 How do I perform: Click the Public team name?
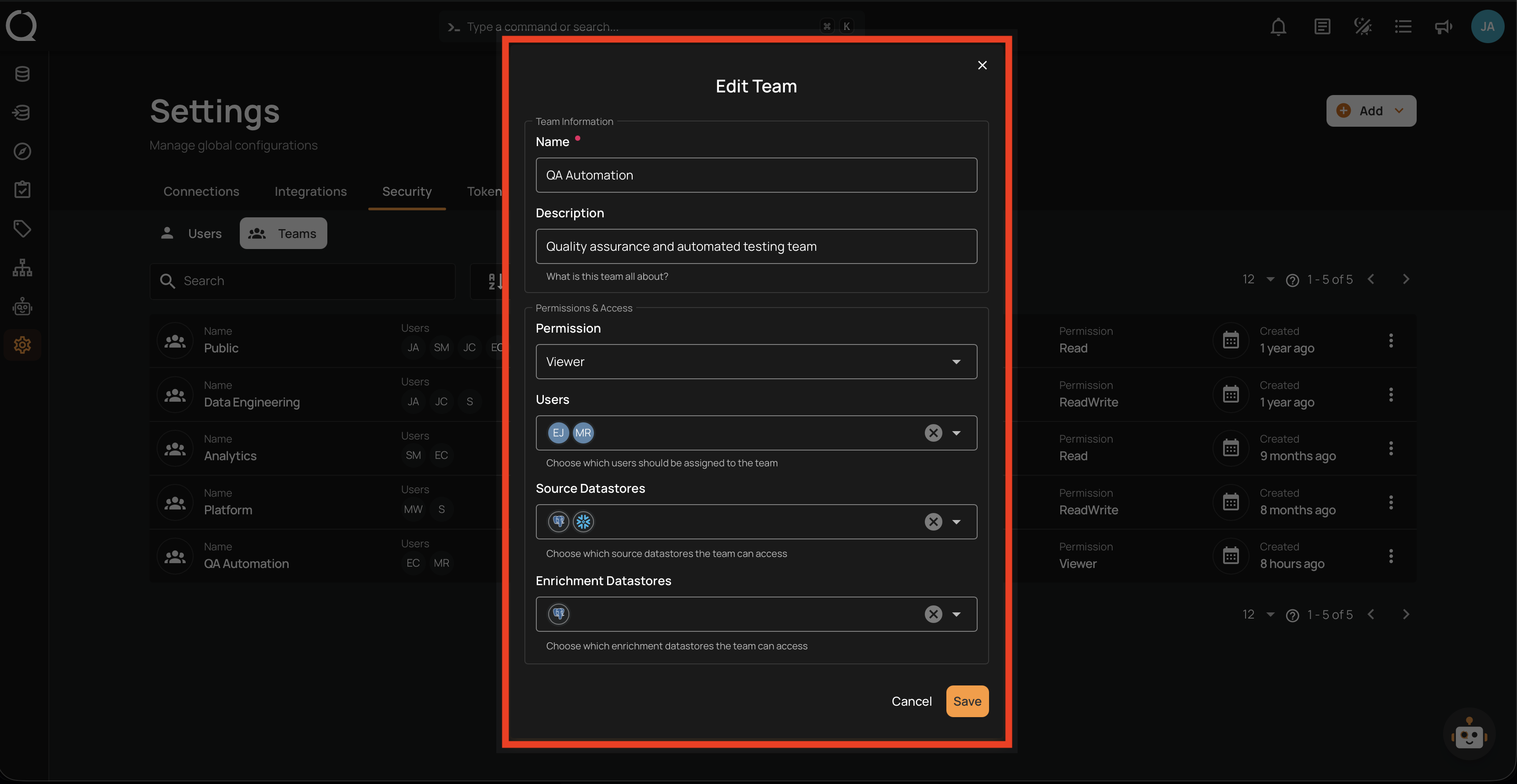pyautogui.click(x=221, y=348)
